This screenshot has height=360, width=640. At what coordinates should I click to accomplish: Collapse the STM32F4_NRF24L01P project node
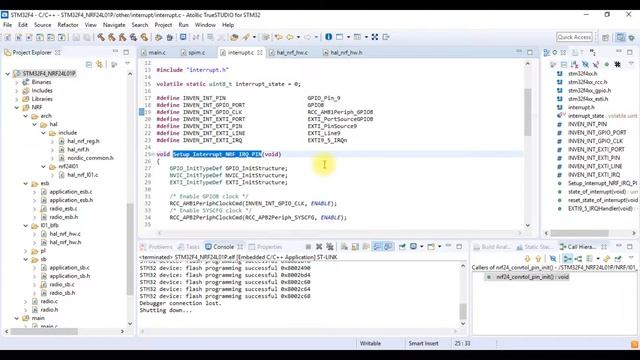[x=7, y=73]
